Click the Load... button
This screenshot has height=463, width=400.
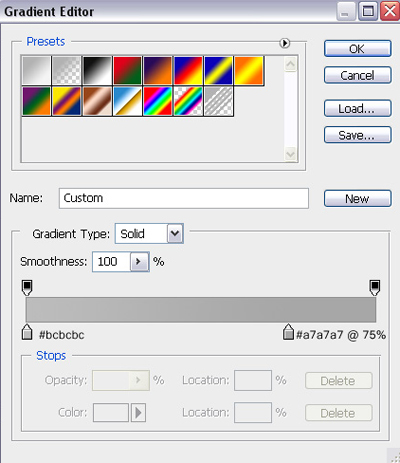tap(357, 108)
